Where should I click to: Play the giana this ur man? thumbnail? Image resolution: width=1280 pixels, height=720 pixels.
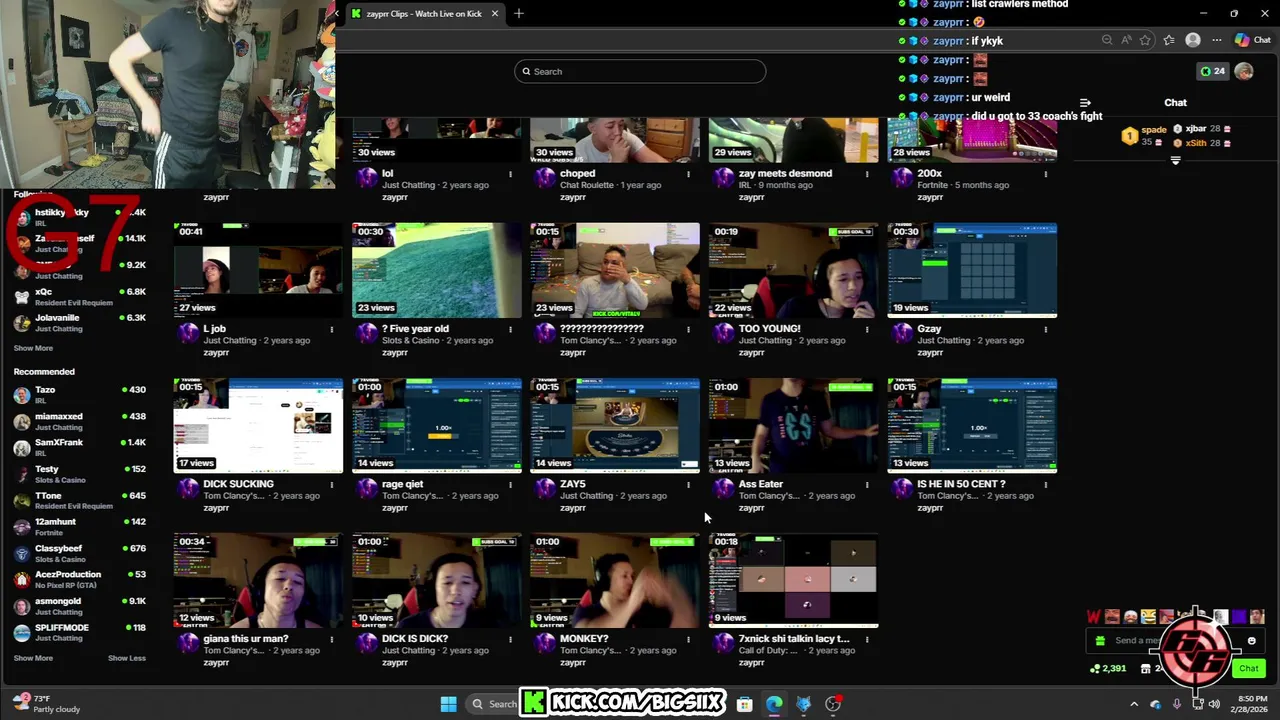pos(258,581)
